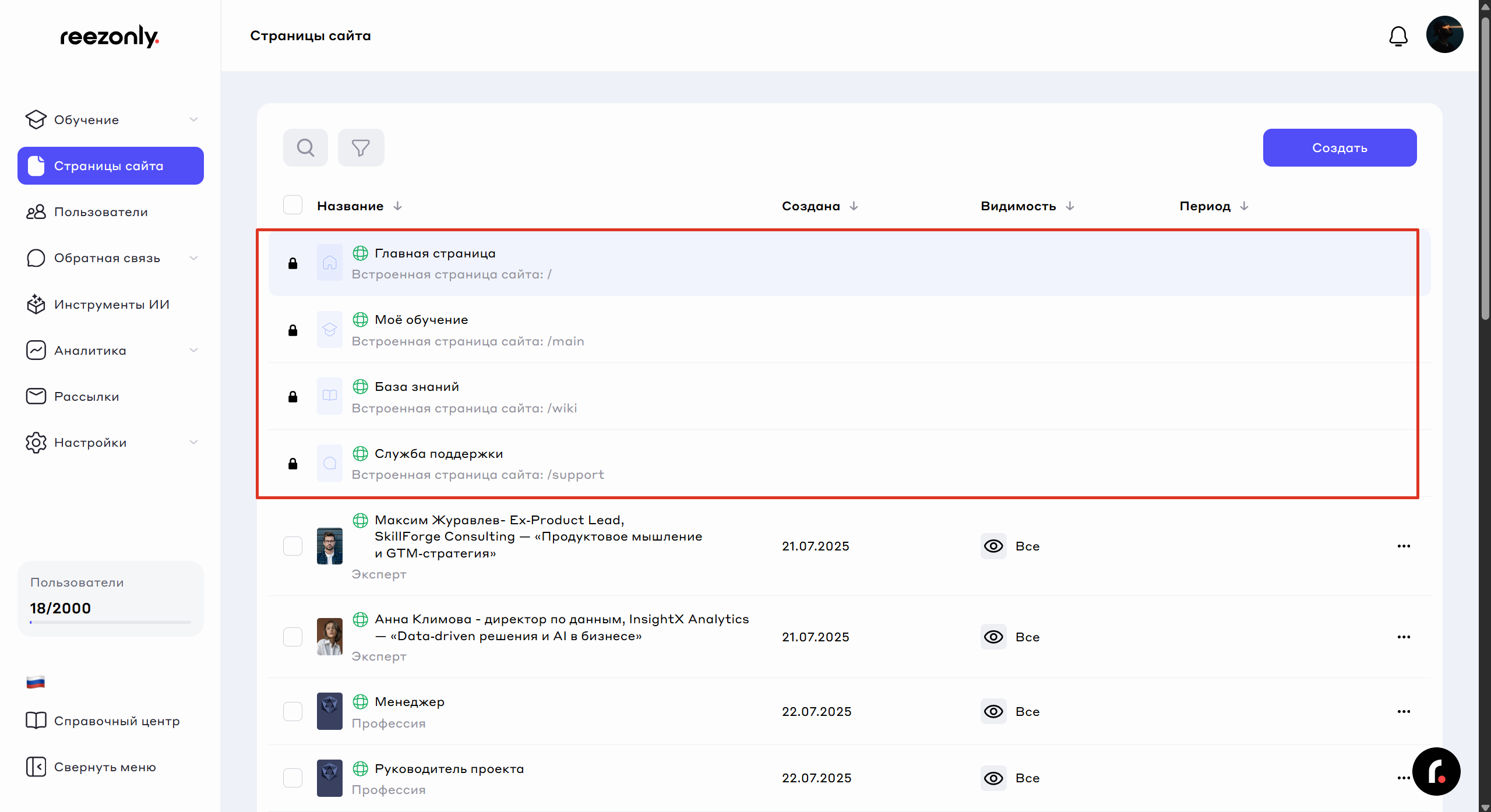Open the round chat support widget
The image size is (1491, 812).
[x=1436, y=771]
